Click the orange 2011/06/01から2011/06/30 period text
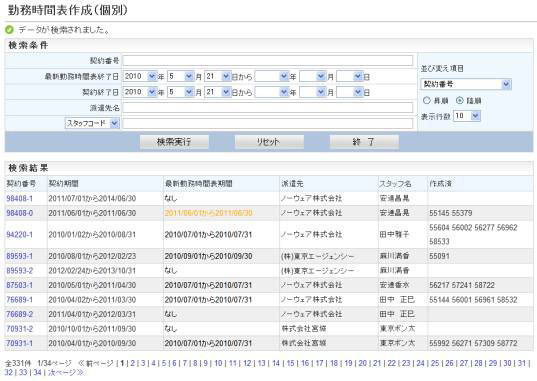The width and height of the screenshot is (537, 381). 209,213
